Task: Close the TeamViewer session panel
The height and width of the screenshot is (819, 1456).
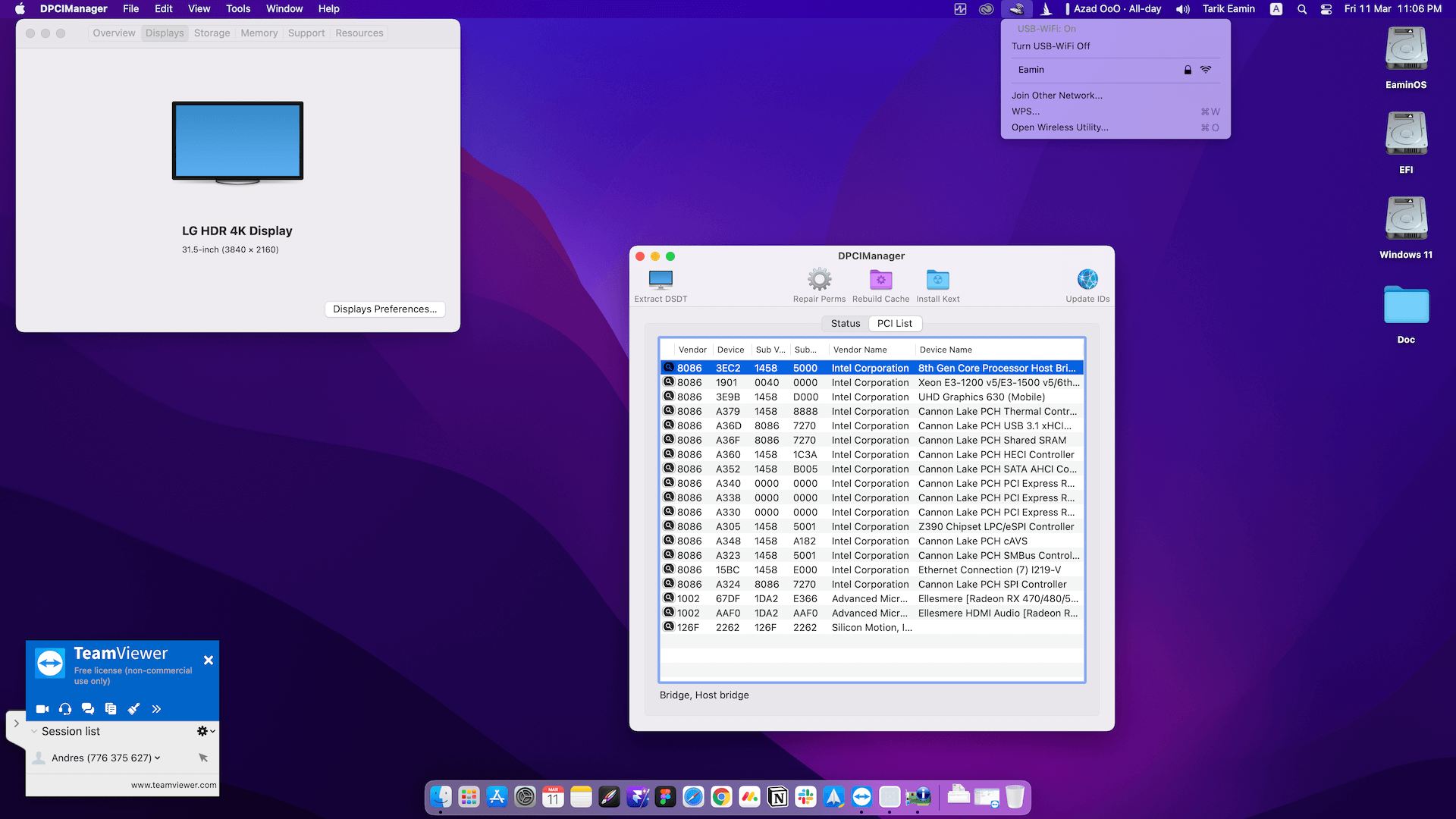Action: [x=209, y=661]
